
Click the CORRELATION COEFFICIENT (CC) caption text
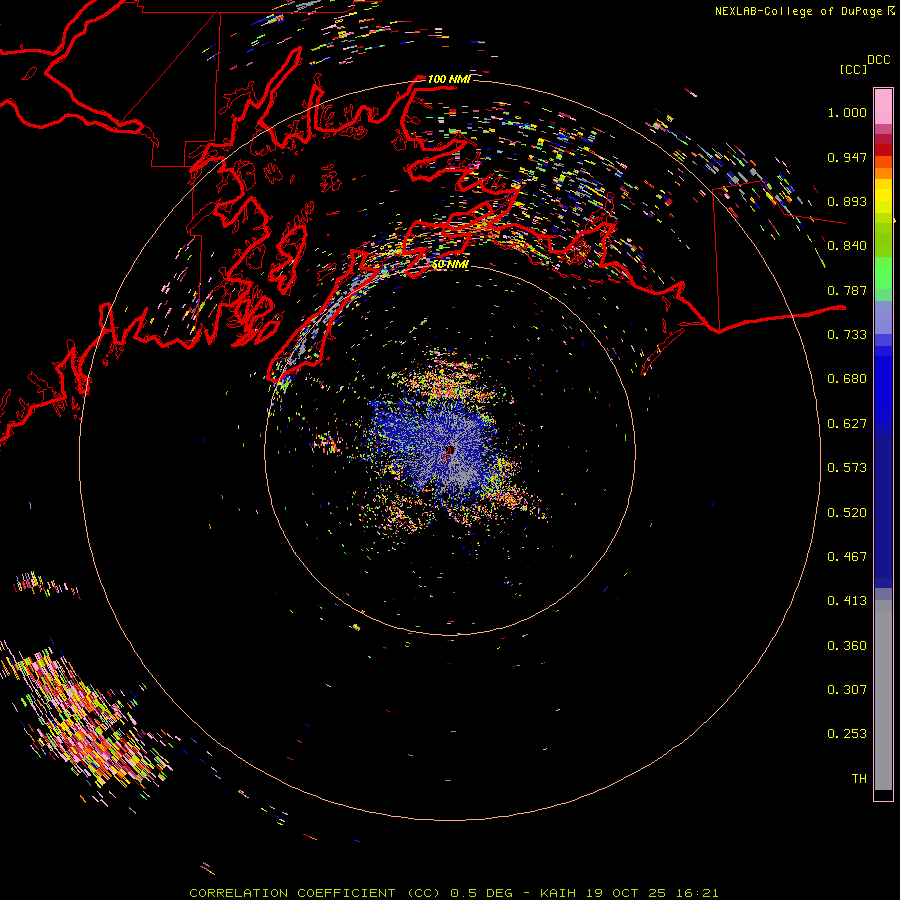click(x=315, y=893)
